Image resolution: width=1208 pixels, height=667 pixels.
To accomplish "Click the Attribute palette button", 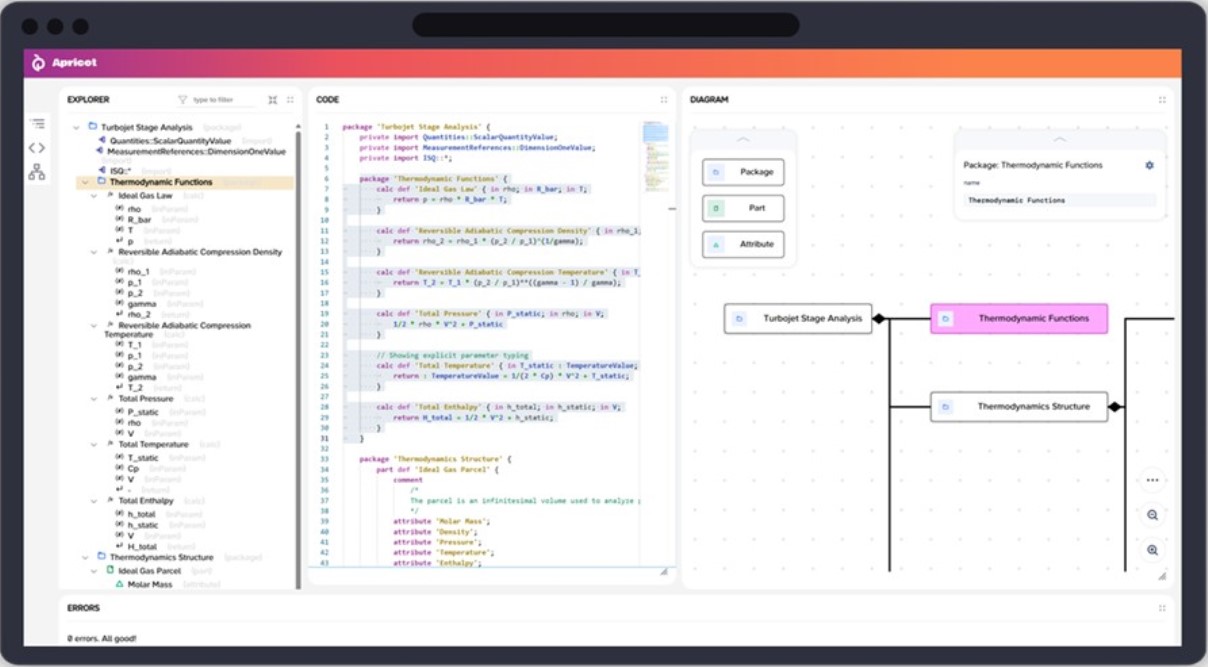I will [743, 245].
